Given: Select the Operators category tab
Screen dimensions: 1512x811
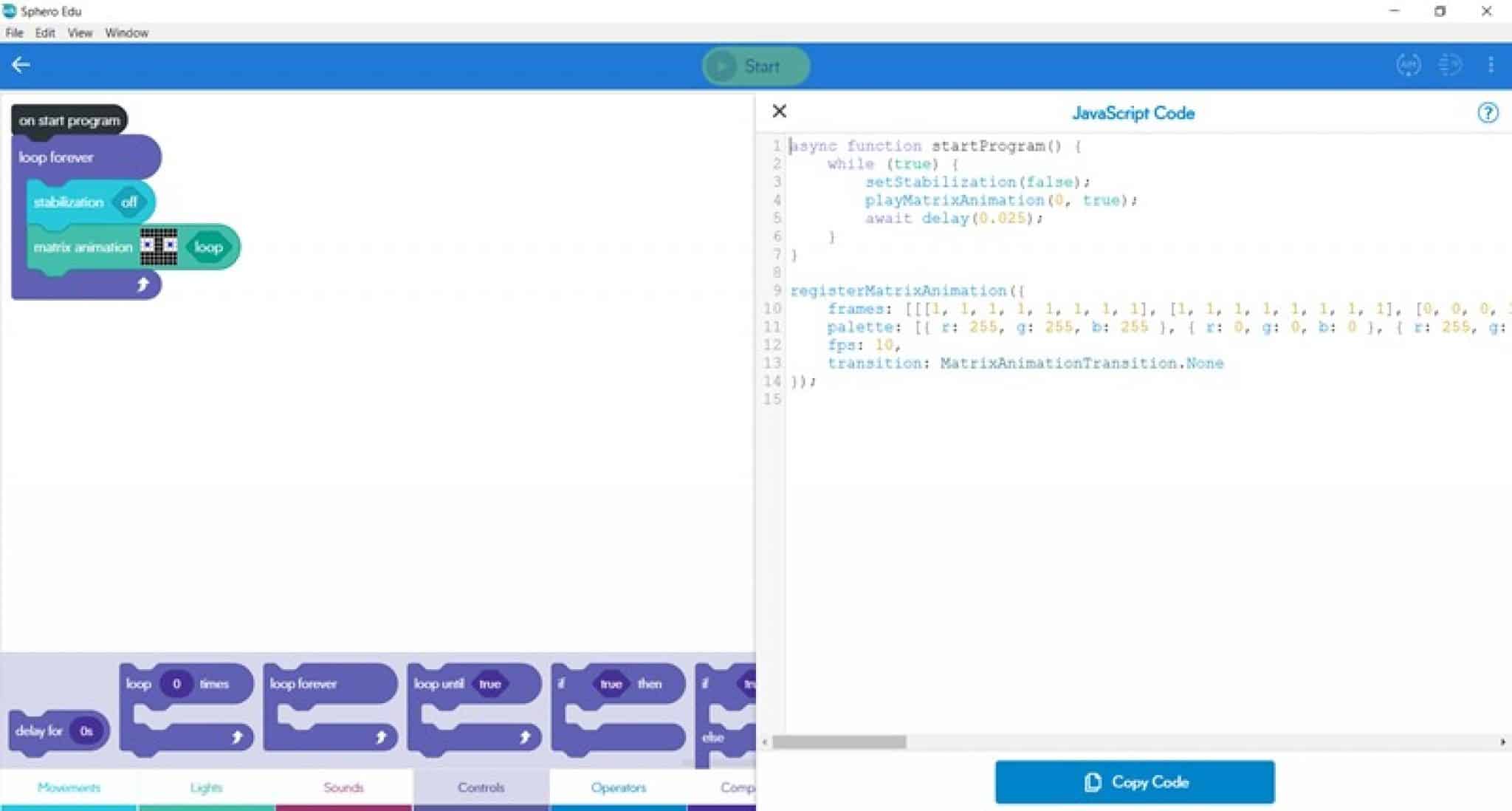Looking at the screenshot, I should click(x=618, y=787).
